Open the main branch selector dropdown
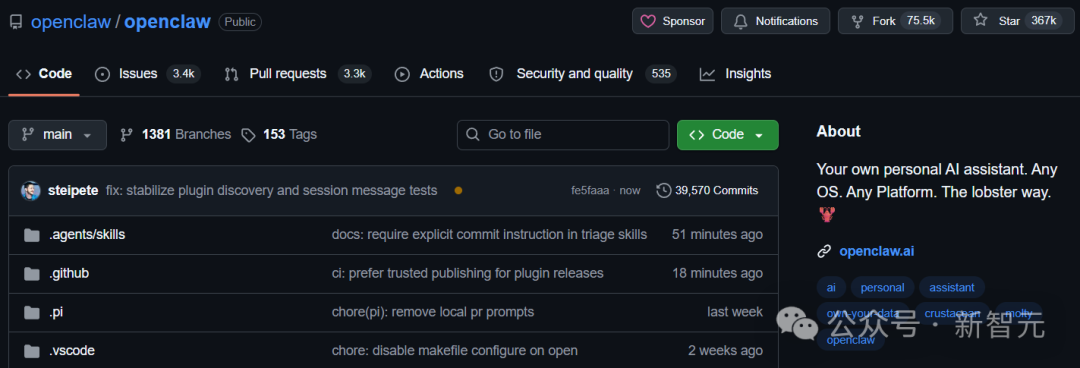Screen dimensions: 1080x368 57,134
